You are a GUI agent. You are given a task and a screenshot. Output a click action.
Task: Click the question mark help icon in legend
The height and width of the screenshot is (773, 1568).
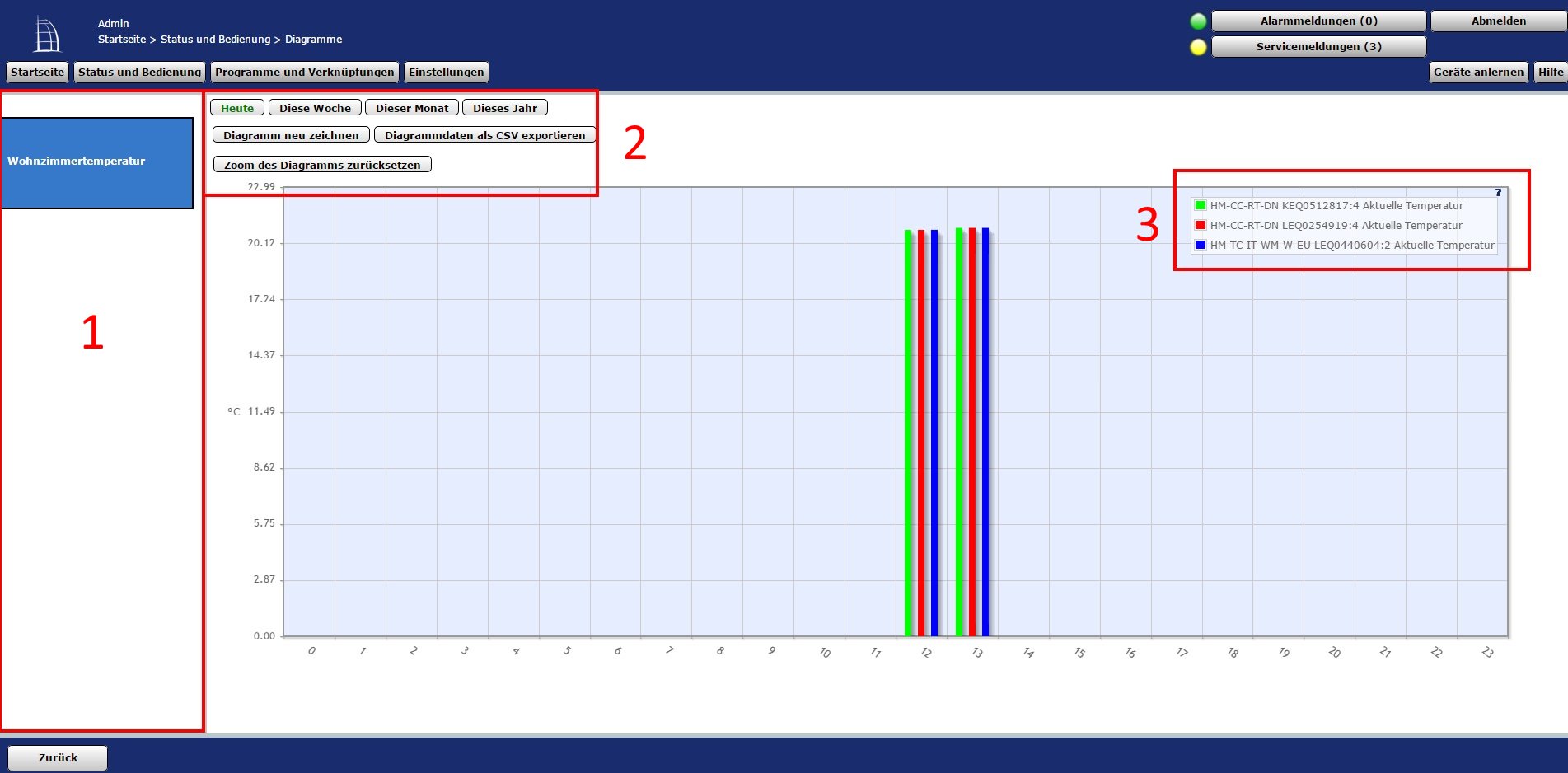point(1498,192)
